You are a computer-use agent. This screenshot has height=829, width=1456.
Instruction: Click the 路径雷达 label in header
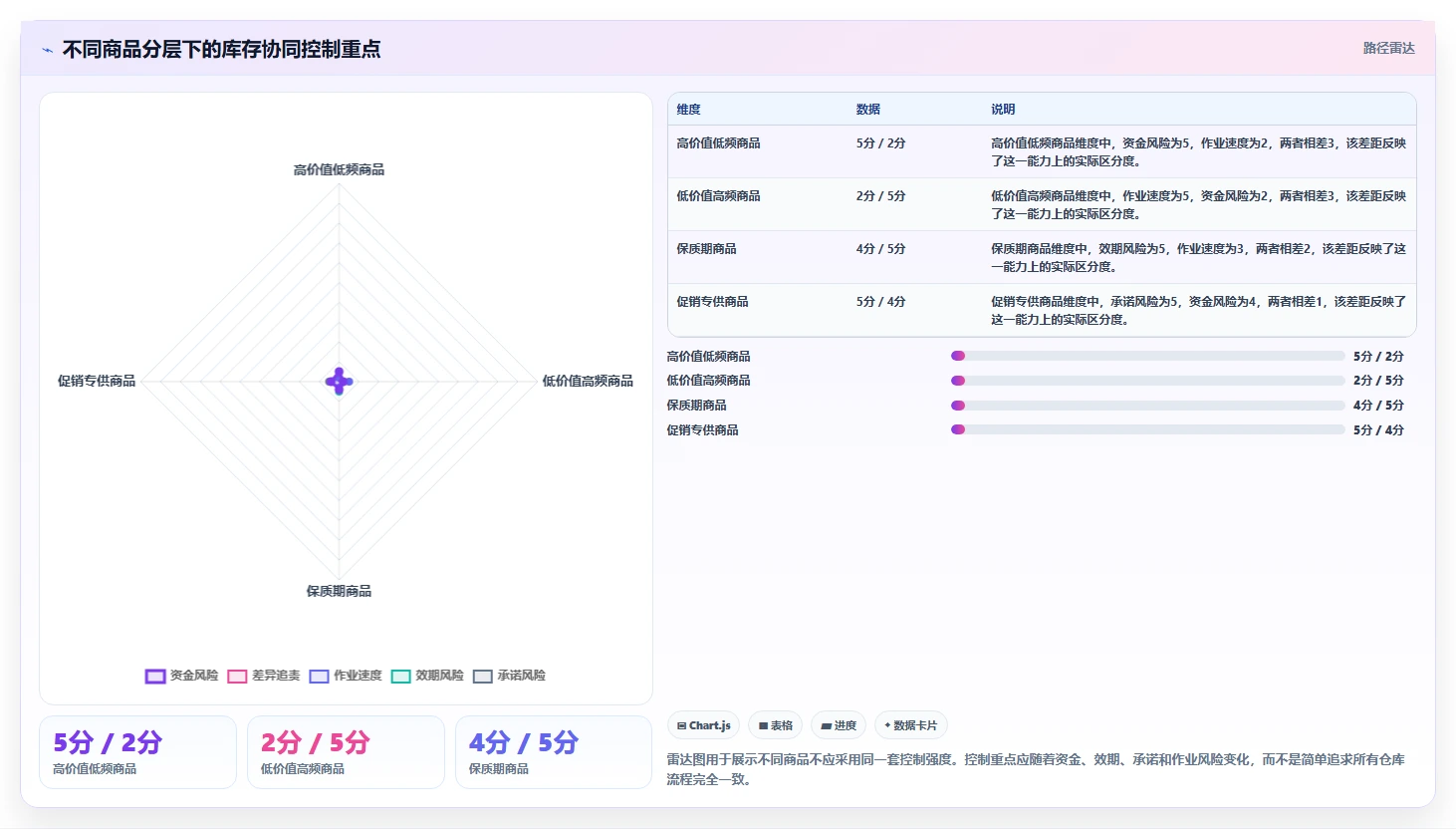(1388, 48)
